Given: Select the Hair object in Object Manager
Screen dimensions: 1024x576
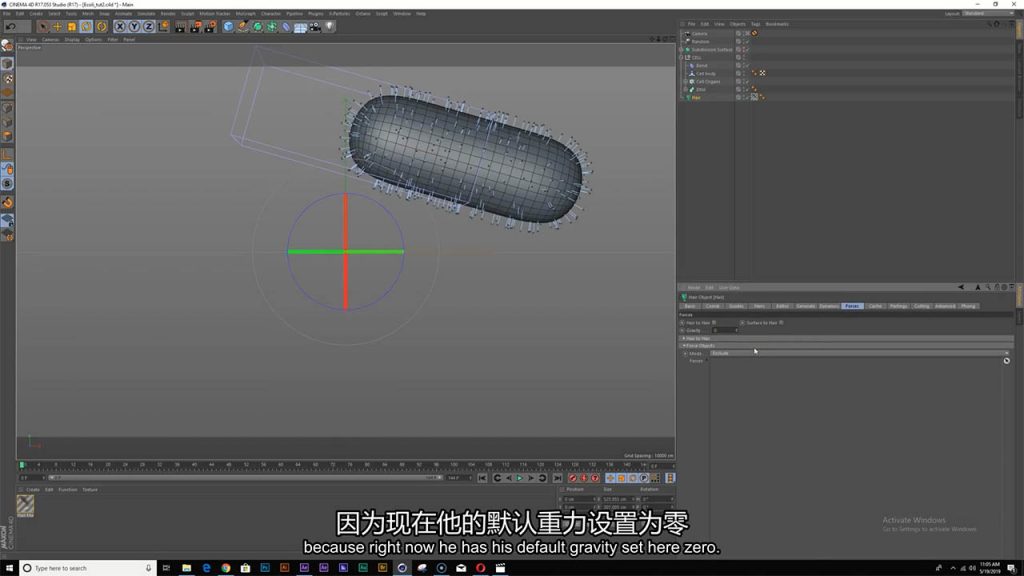Looking at the screenshot, I should [696, 97].
